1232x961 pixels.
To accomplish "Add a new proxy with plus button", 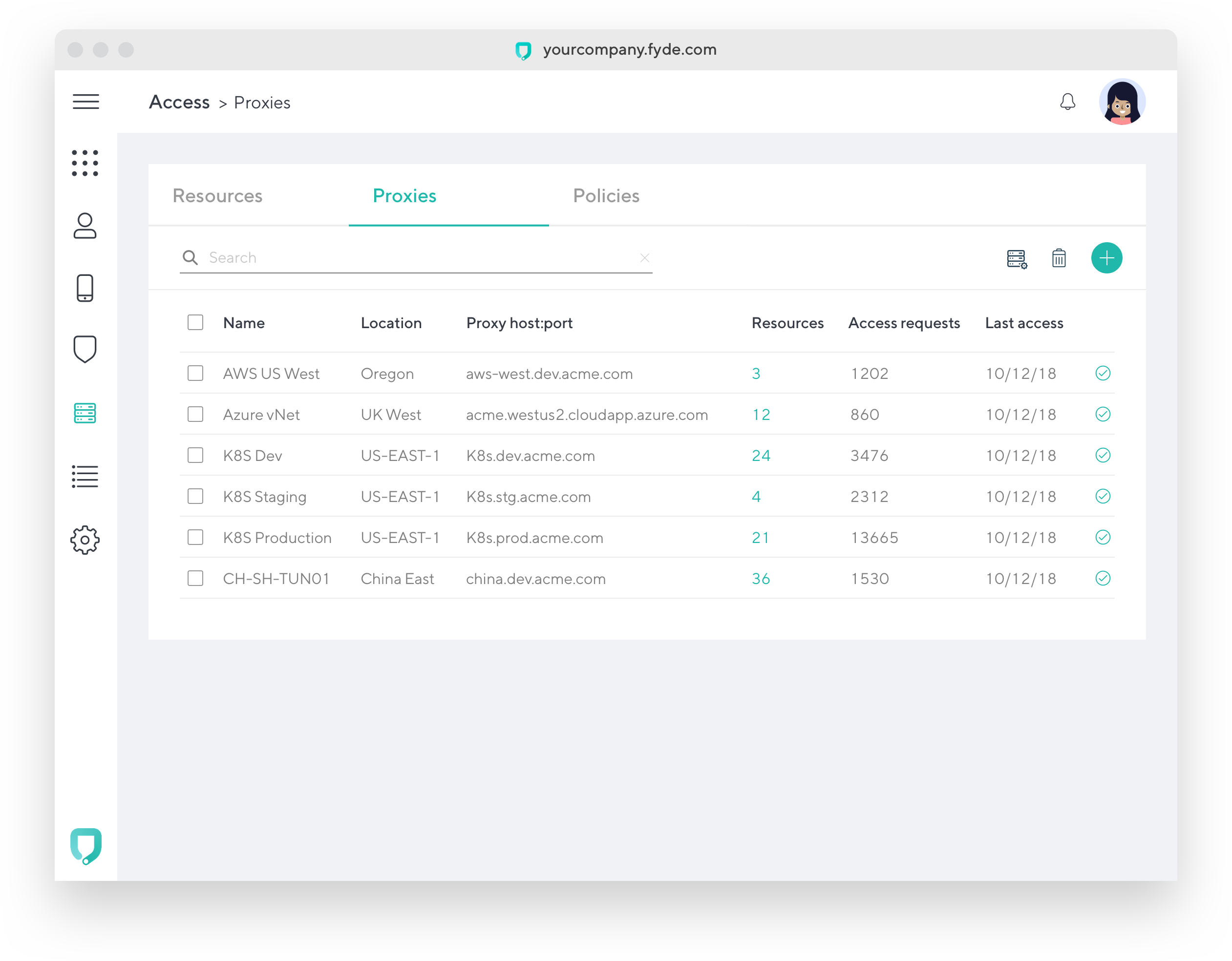I will point(1106,258).
